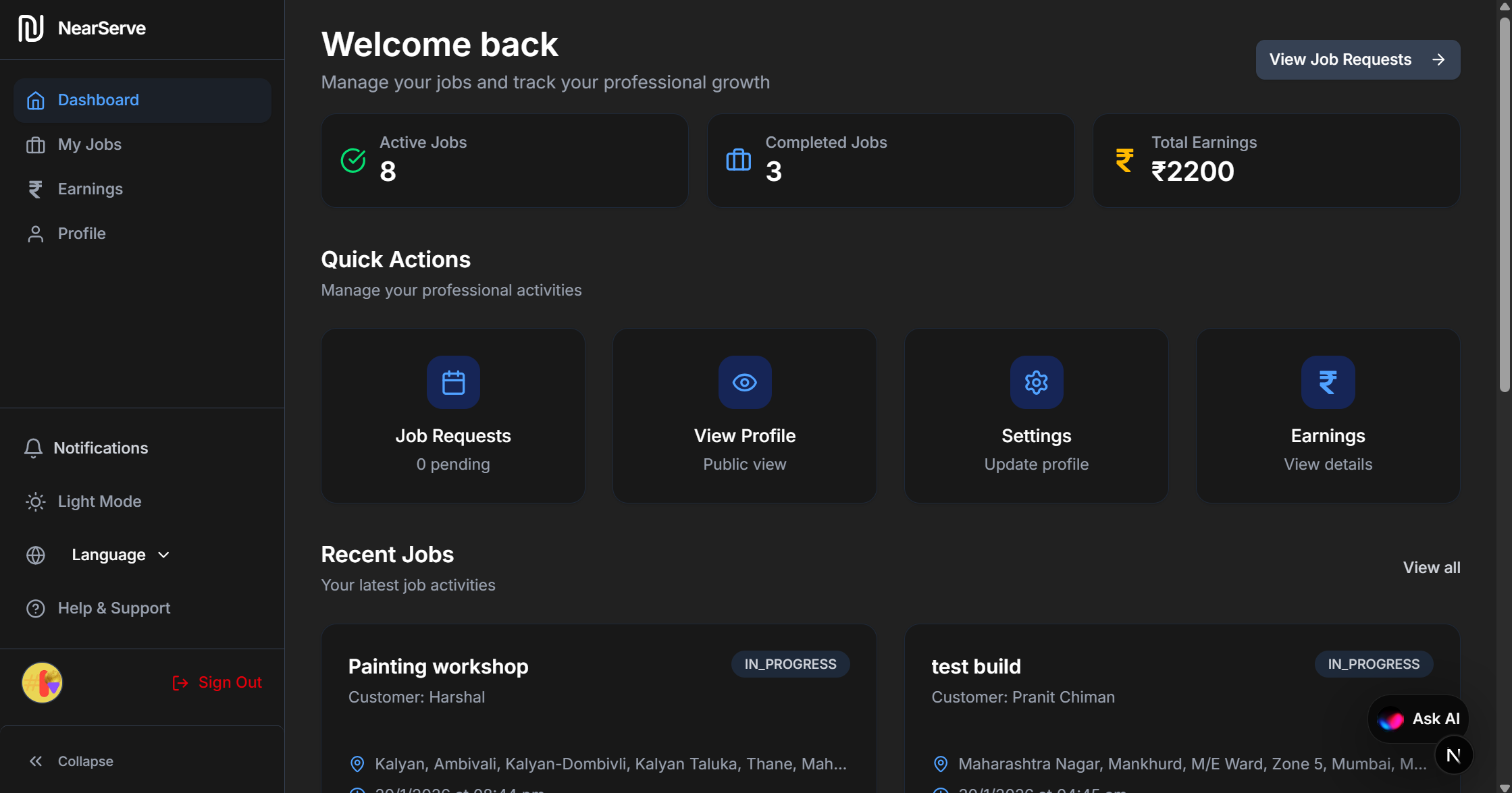Select the My Jobs briefcase icon
Viewport: 1512px width, 793px height.
(35, 144)
